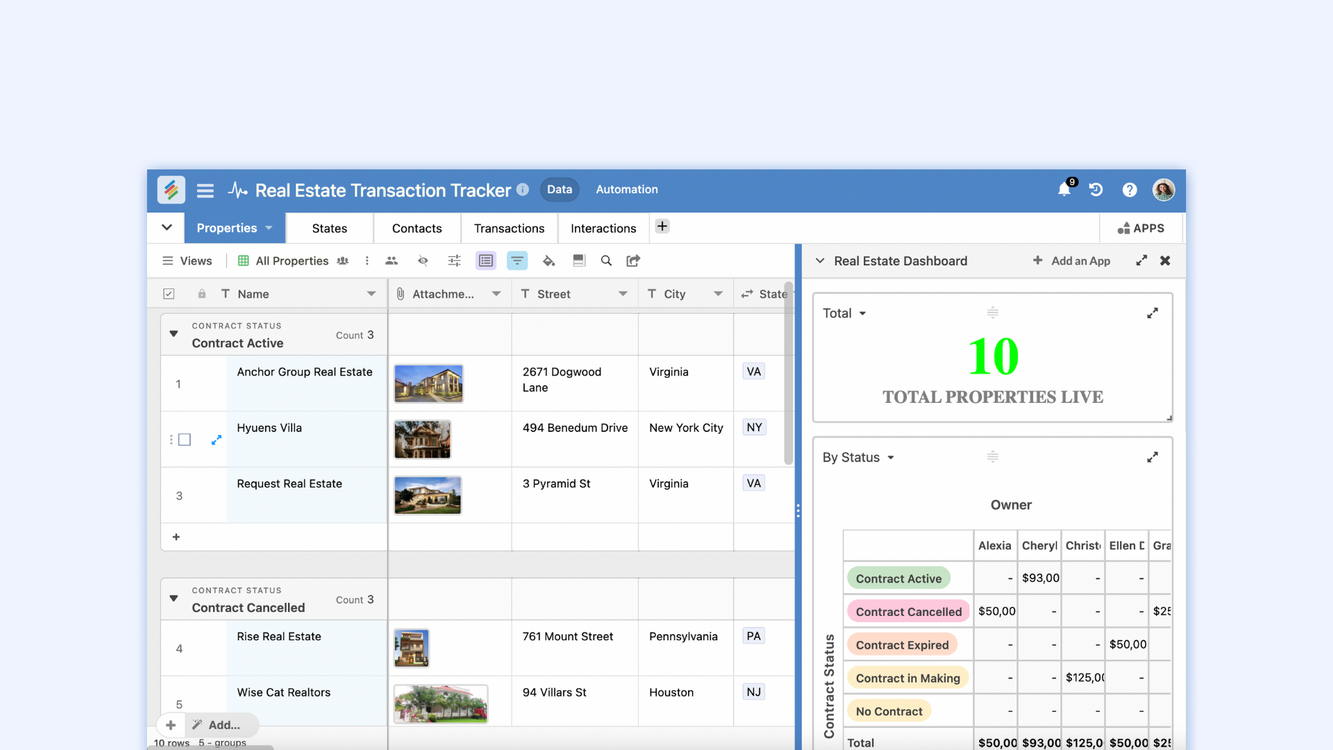This screenshot has height=750, width=1333.
Task: Click Add an App button
Action: pyautogui.click(x=1071, y=261)
